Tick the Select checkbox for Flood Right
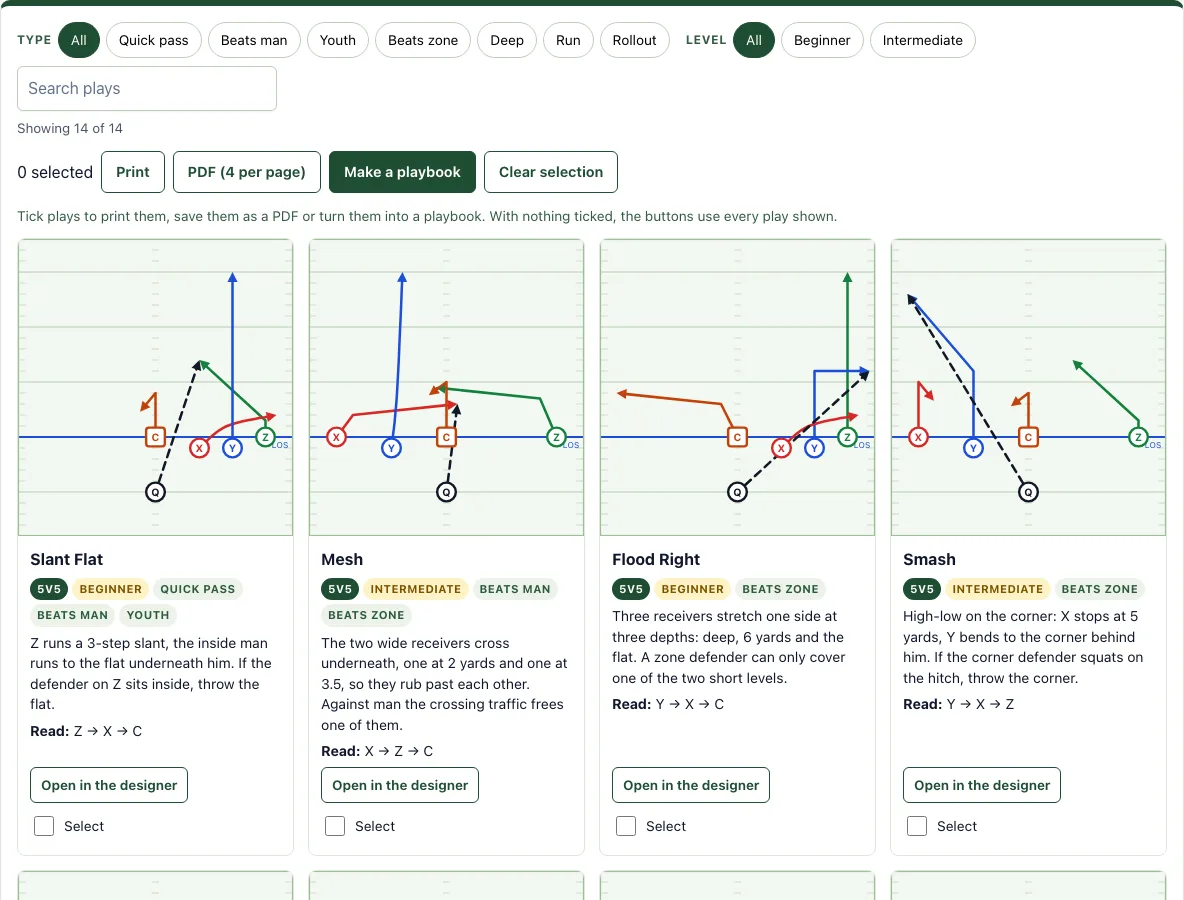Screen dimensions: 1184x900 pyautogui.click(x=626, y=826)
